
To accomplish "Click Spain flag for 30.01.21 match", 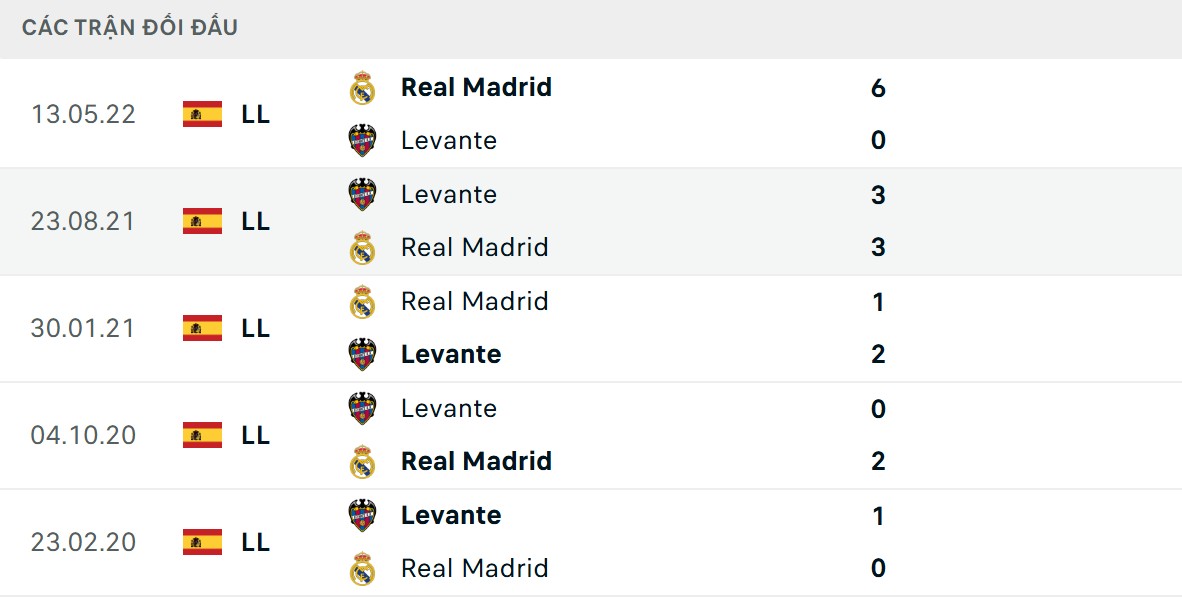I will point(202,328).
